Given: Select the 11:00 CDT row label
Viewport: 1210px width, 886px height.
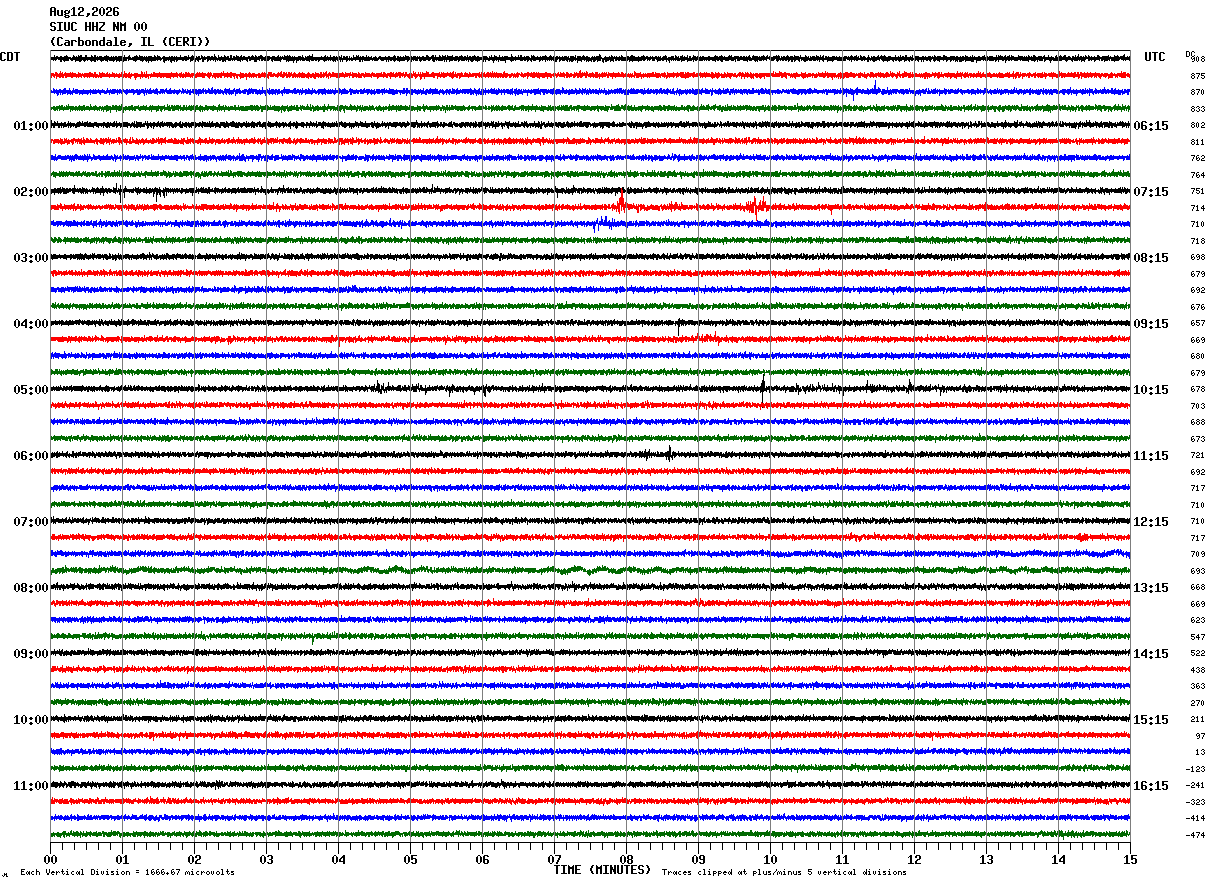Looking at the screenshot, I should pyautogui.click(x=31, y=786).
